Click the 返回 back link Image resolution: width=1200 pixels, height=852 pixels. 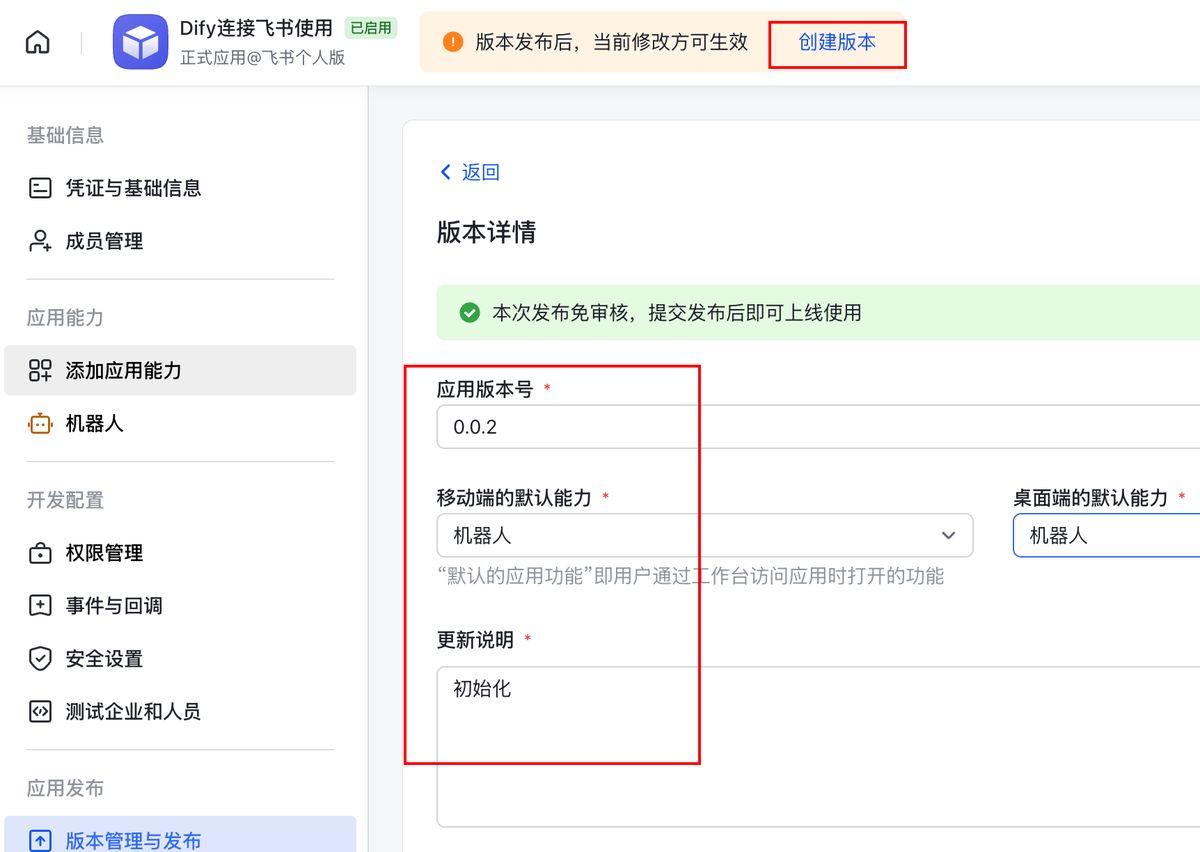pos(470,172)
